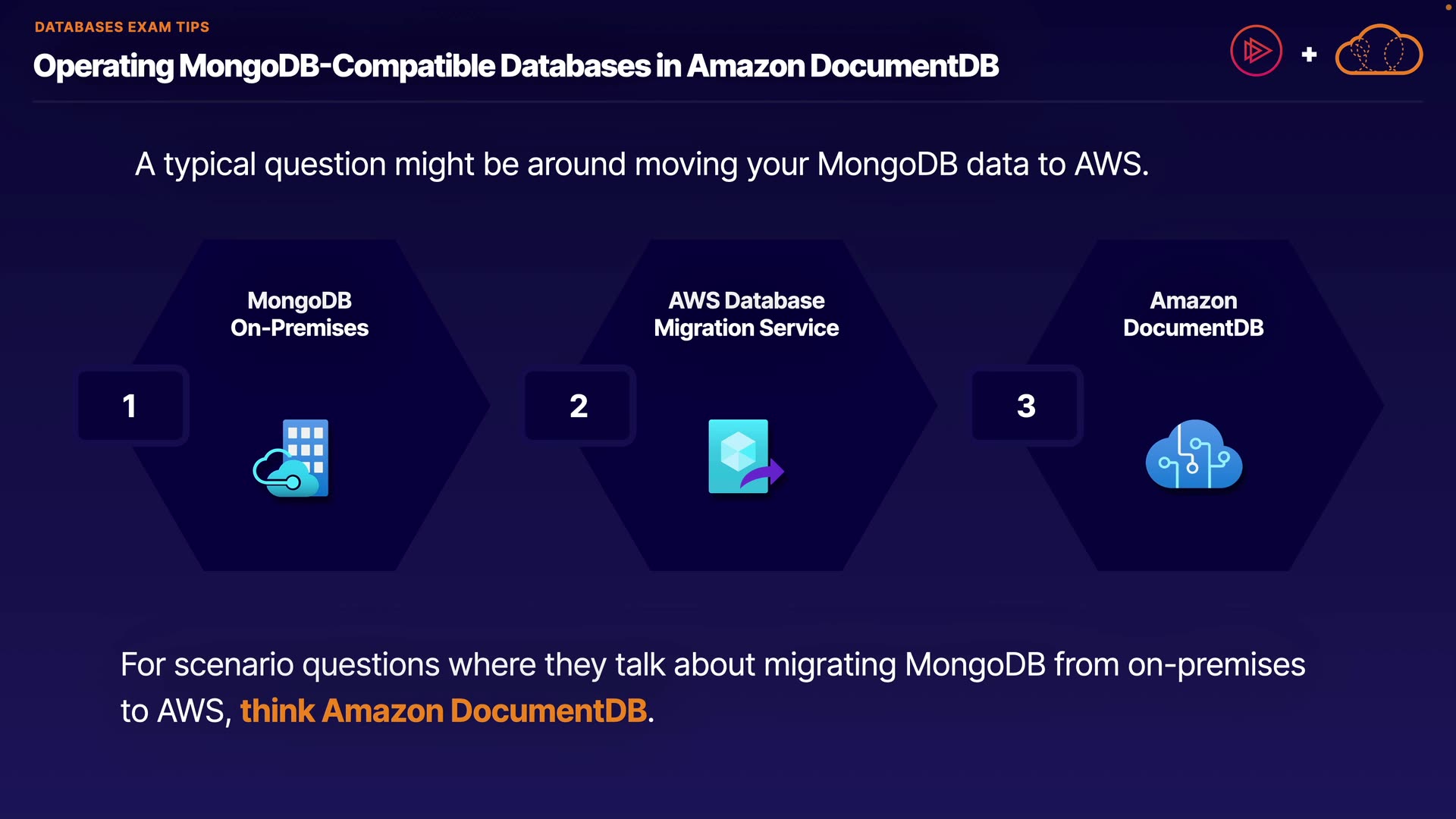1456x819 pixels.
Task: Click the "Amazon DocumentDB" heading in the third hexagon
Action: click(1193, 314)
